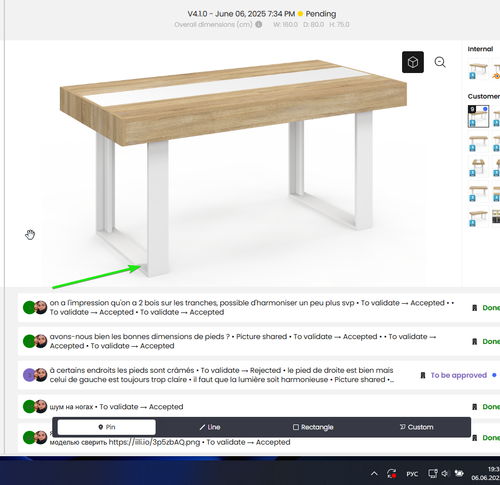Click the 'Internal' section heading

click(480, 49)
